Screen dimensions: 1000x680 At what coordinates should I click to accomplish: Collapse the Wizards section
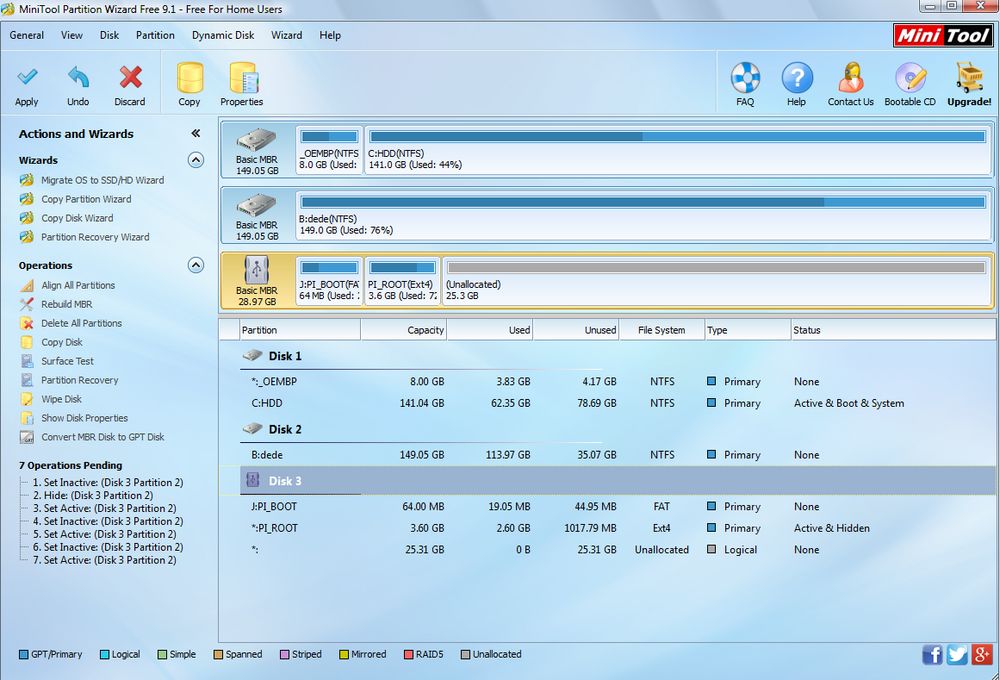[196, 160]
